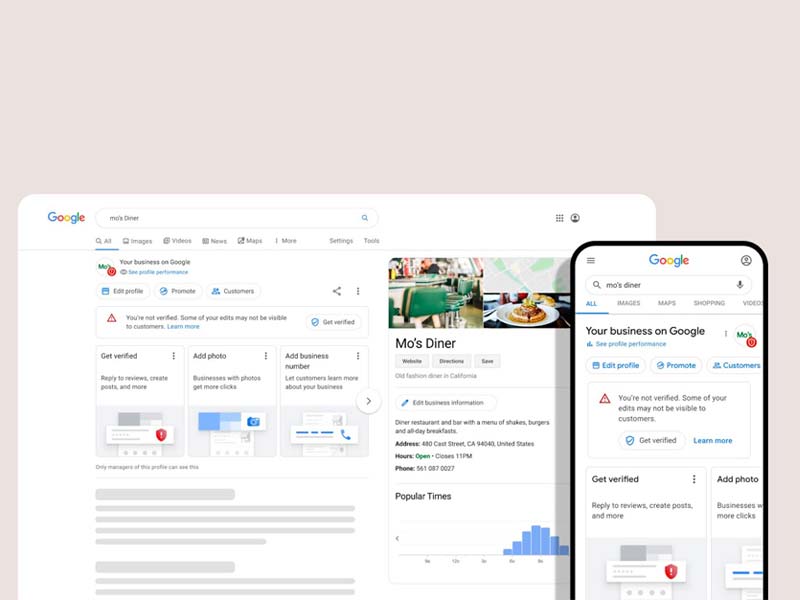Screen dimensions: 800x600
Task: Click the mobile Edit profile button
Action: 616,365
